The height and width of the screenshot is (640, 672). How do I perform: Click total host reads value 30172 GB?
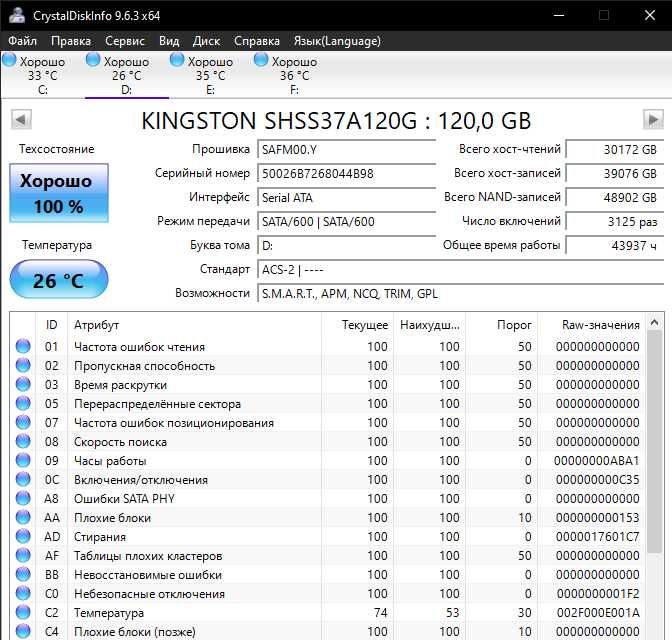click(615, 150)
